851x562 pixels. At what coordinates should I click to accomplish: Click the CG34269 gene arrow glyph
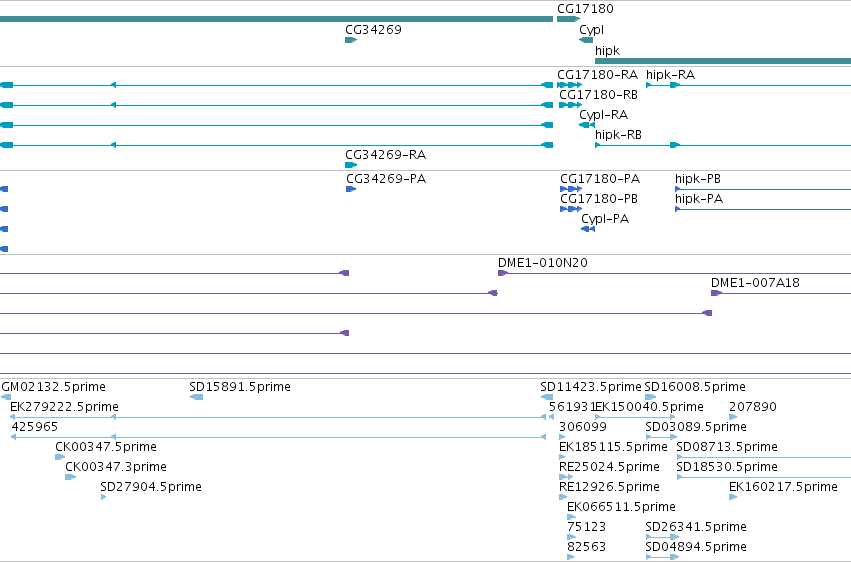(x=351, y=40)
